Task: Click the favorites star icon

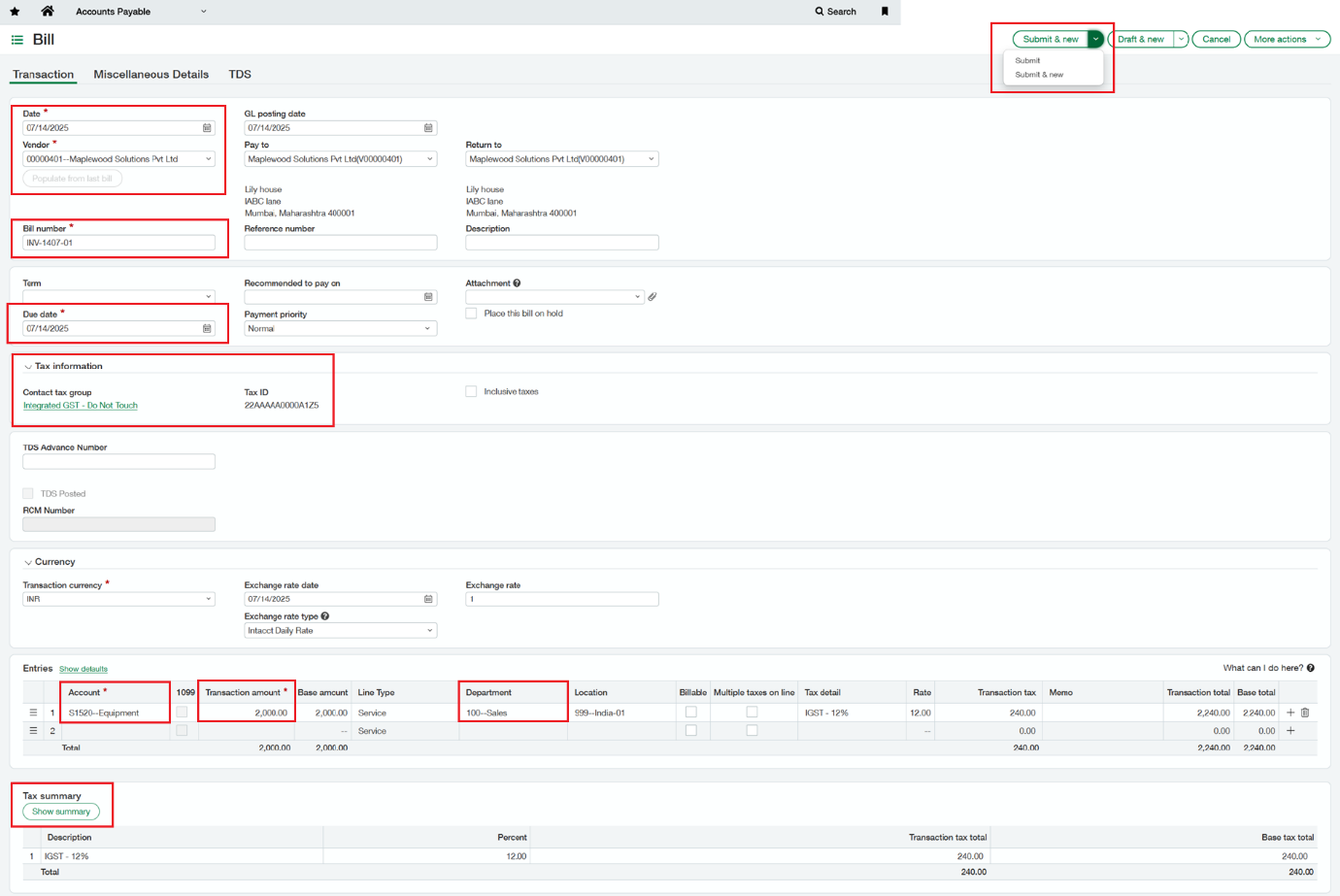Action: 15,12
